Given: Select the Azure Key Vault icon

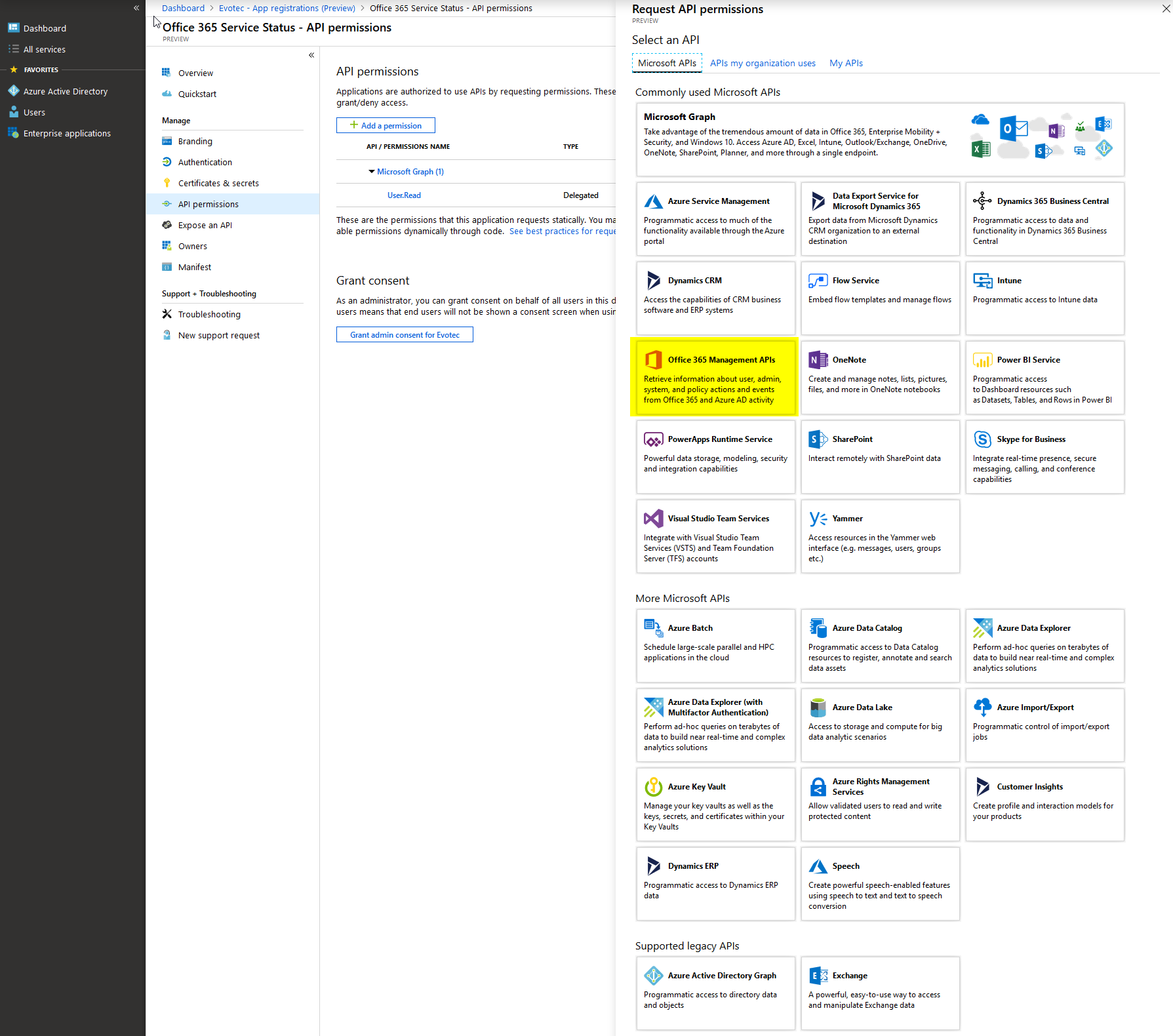Looking at the screenshot, I should [x=653, y=787].
